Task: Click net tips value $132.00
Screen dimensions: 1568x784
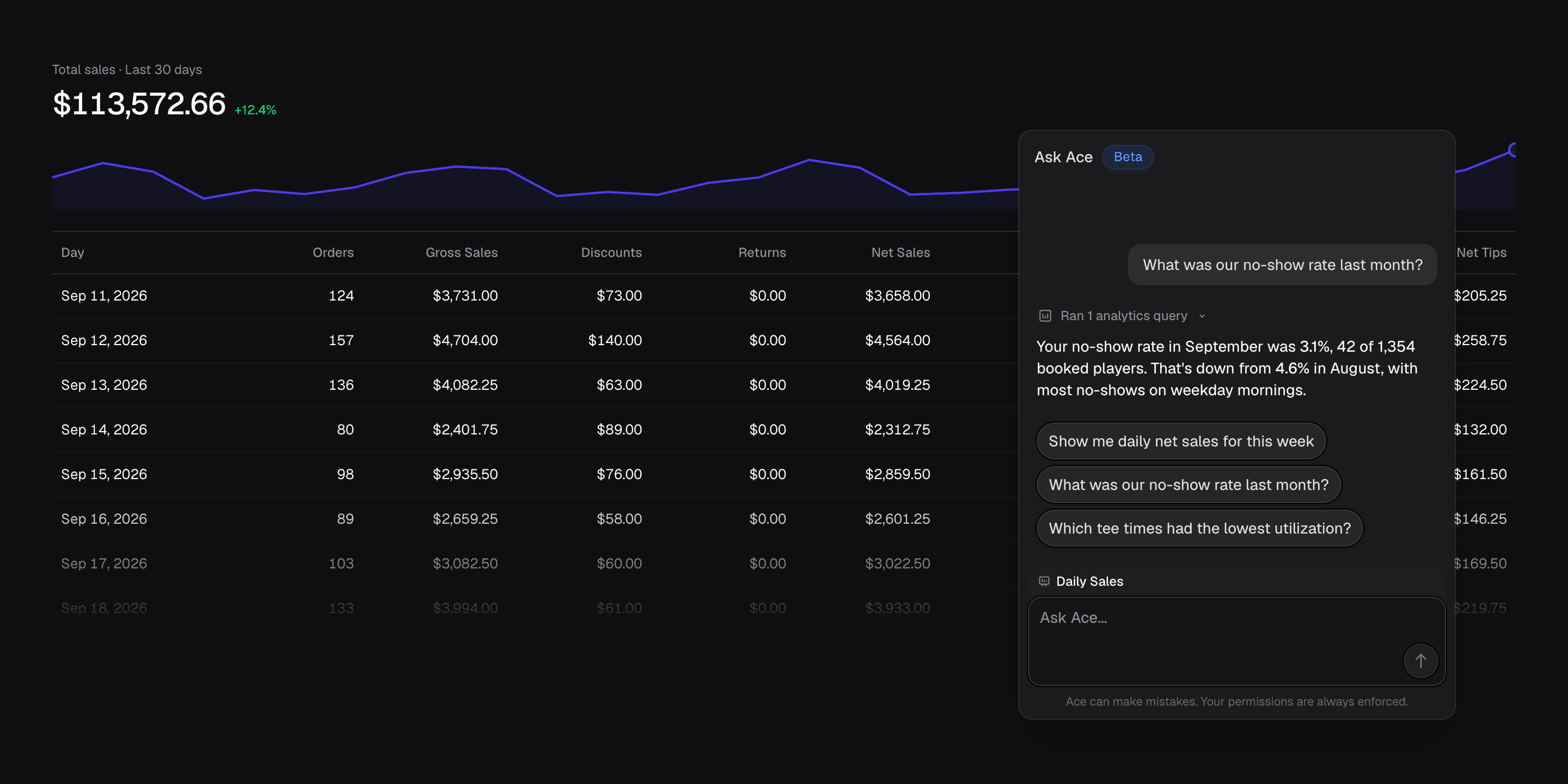Action: click(1480, 430)
